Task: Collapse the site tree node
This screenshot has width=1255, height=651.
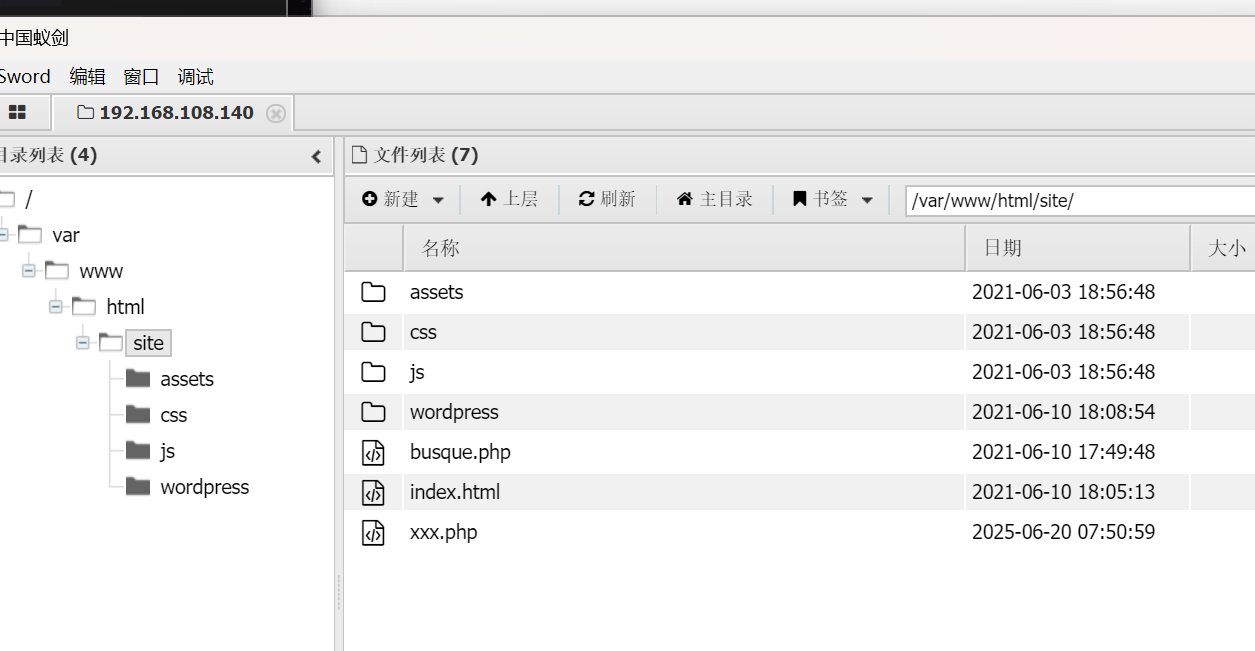Action: click(83, 343)
